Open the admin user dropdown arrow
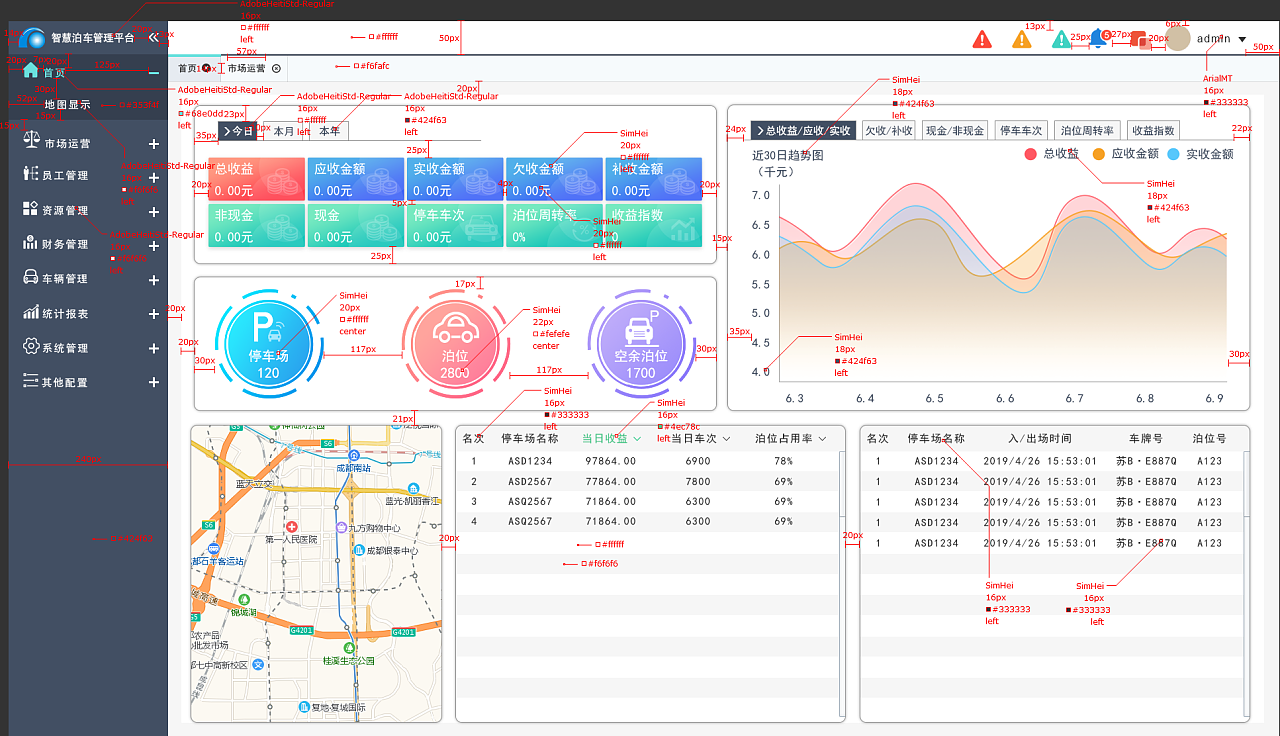1280x736 pixels. click(x=1242, y=40)
